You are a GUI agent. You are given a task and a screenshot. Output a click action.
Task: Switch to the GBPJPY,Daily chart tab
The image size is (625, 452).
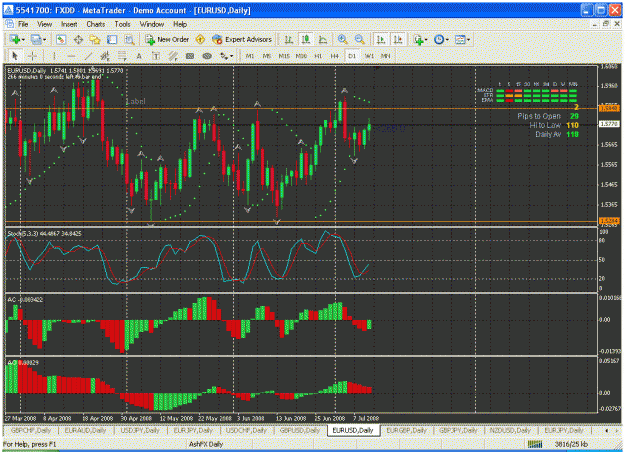click(x=458, y=430)
